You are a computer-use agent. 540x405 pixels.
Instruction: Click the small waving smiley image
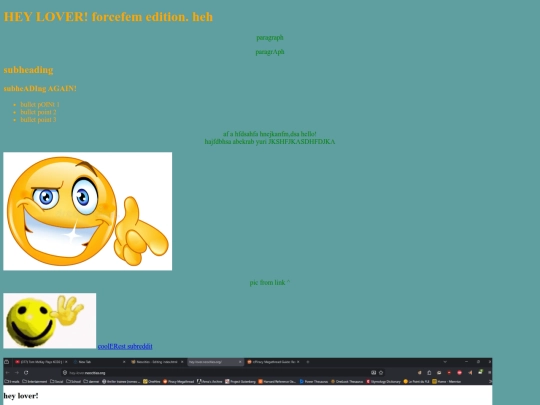(x=50, y=321)
